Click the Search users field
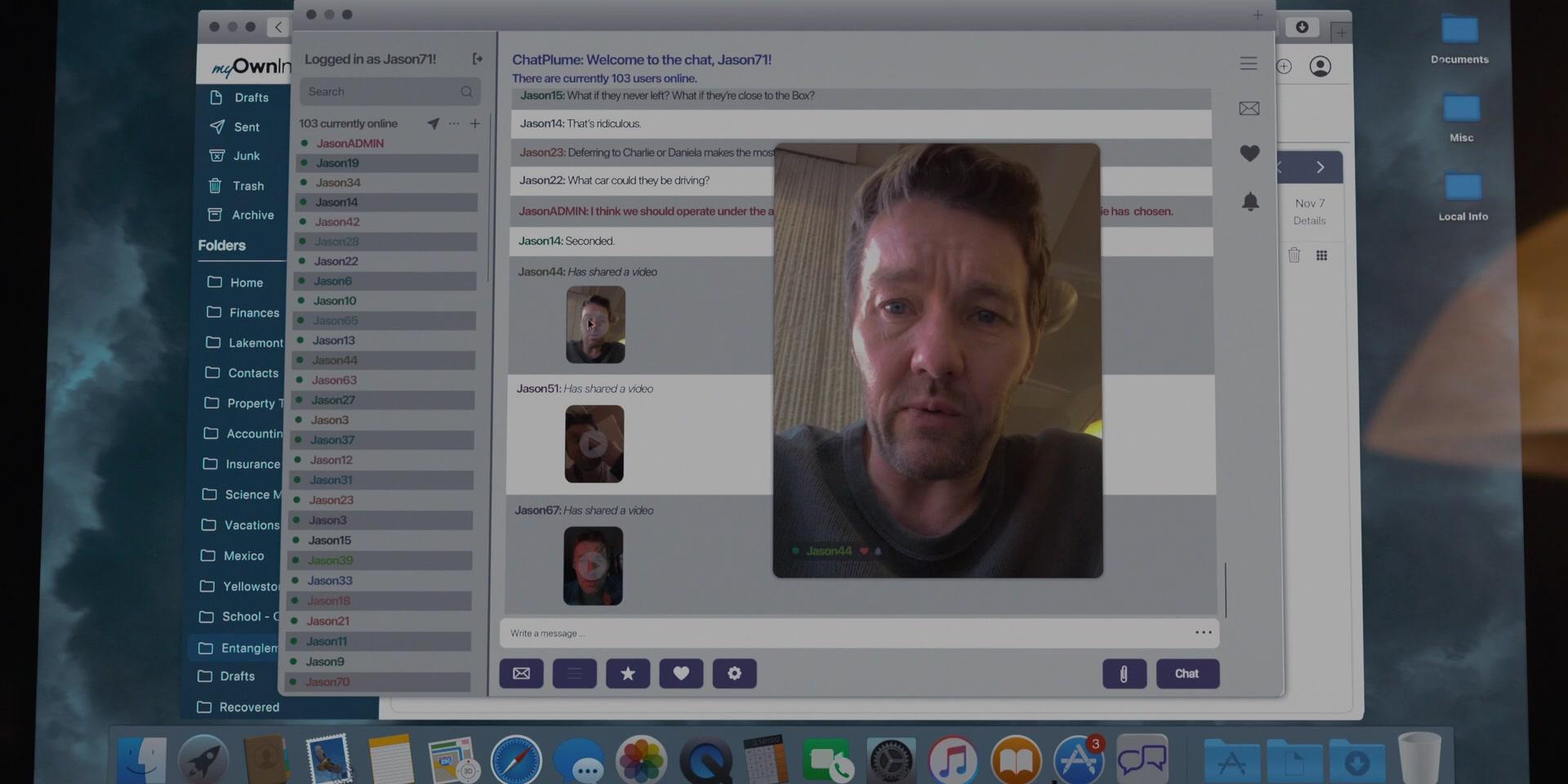Viewport: 1568px width, 784px height. [x=380, y=91]
